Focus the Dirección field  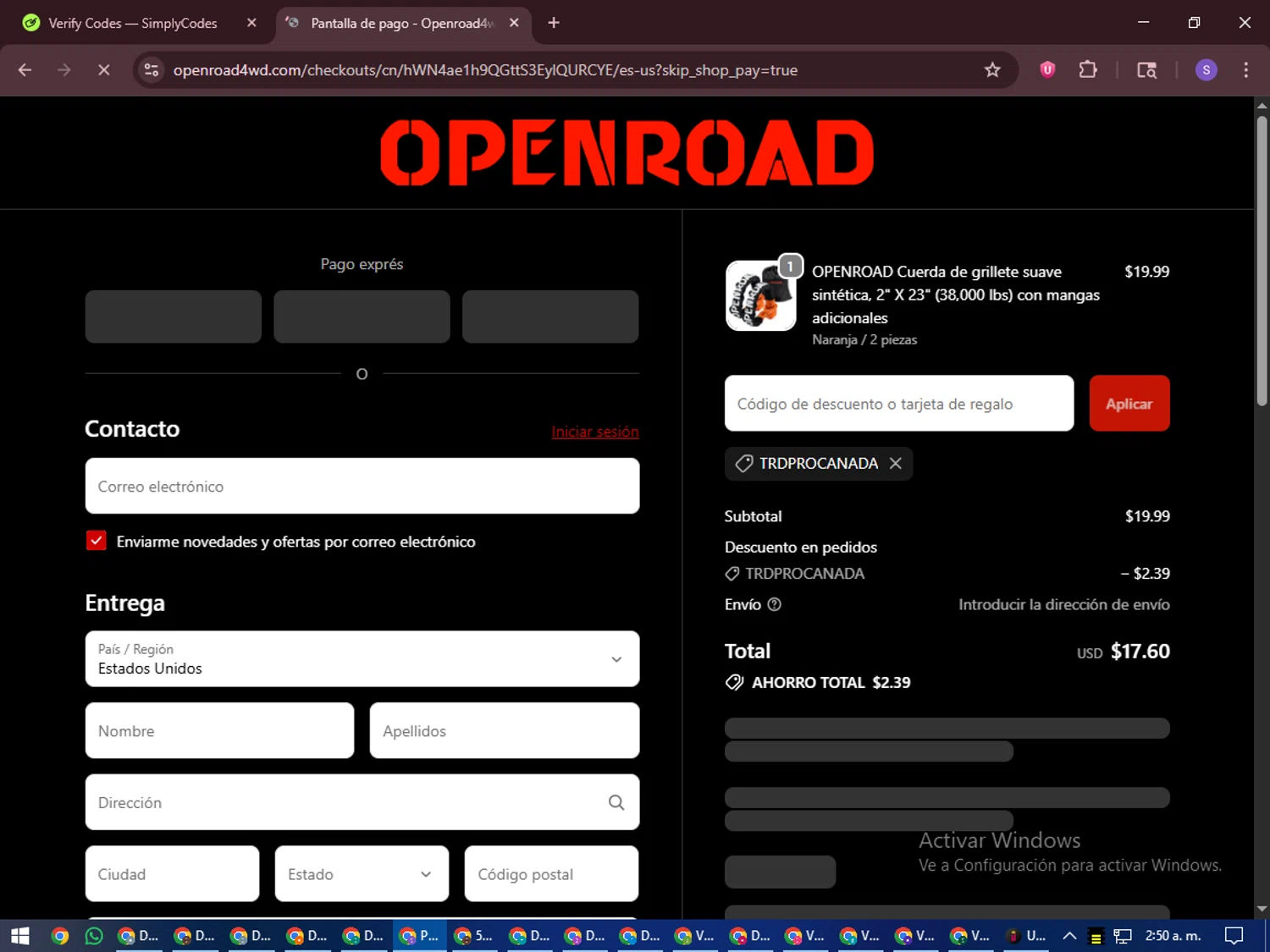(x=362, y=802)
